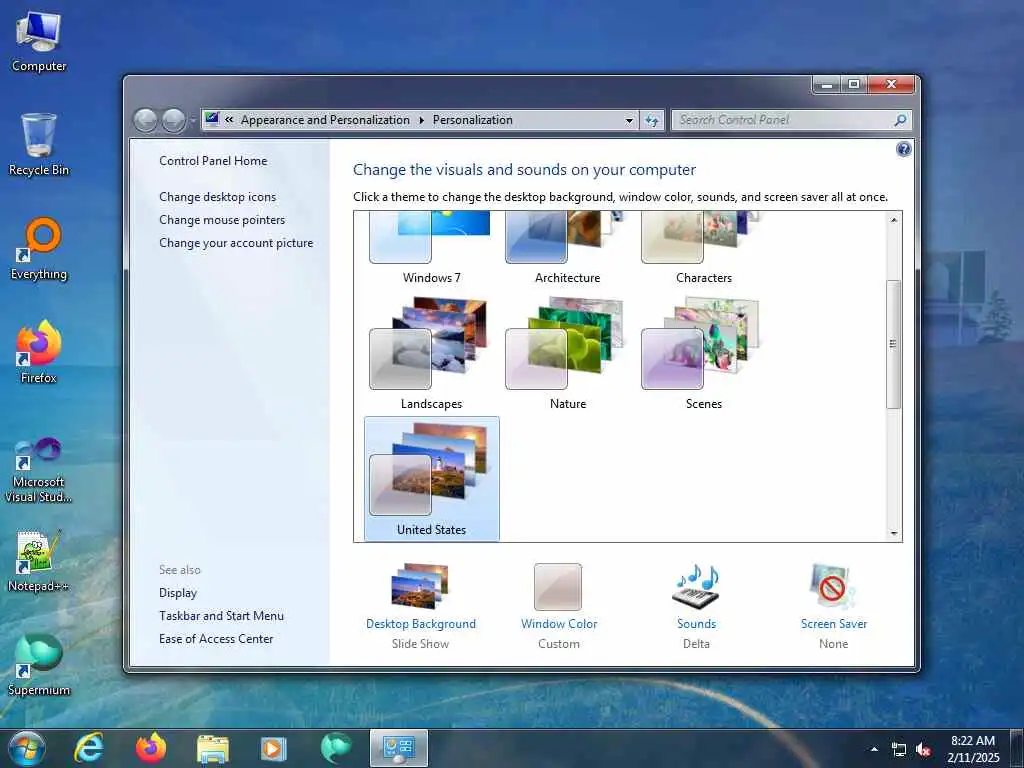Show hidden tray icons arrow

[874, 749]
